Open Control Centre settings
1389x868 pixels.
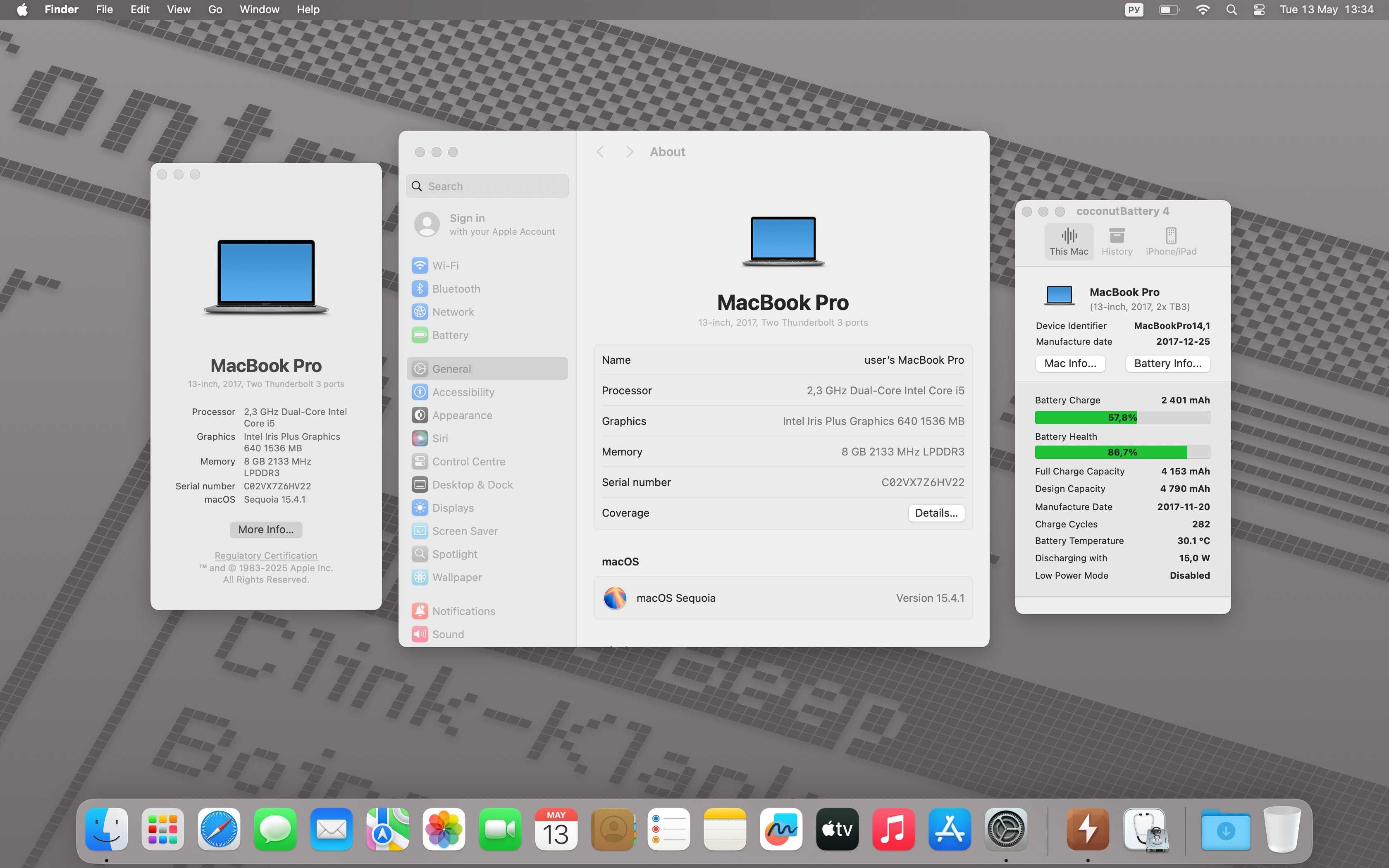487,462
